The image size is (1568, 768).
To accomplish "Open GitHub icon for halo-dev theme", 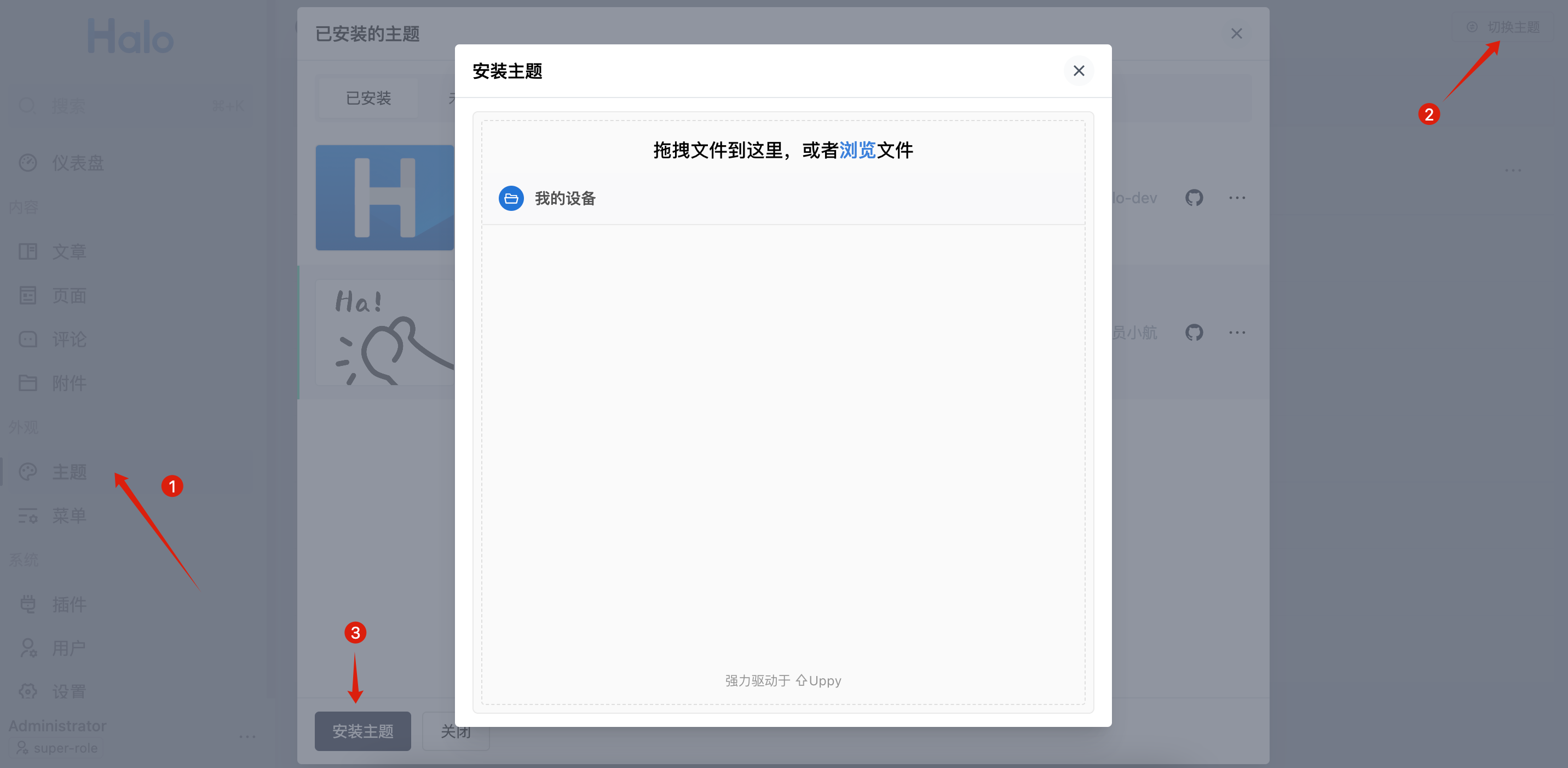I will click(1194, 198).
